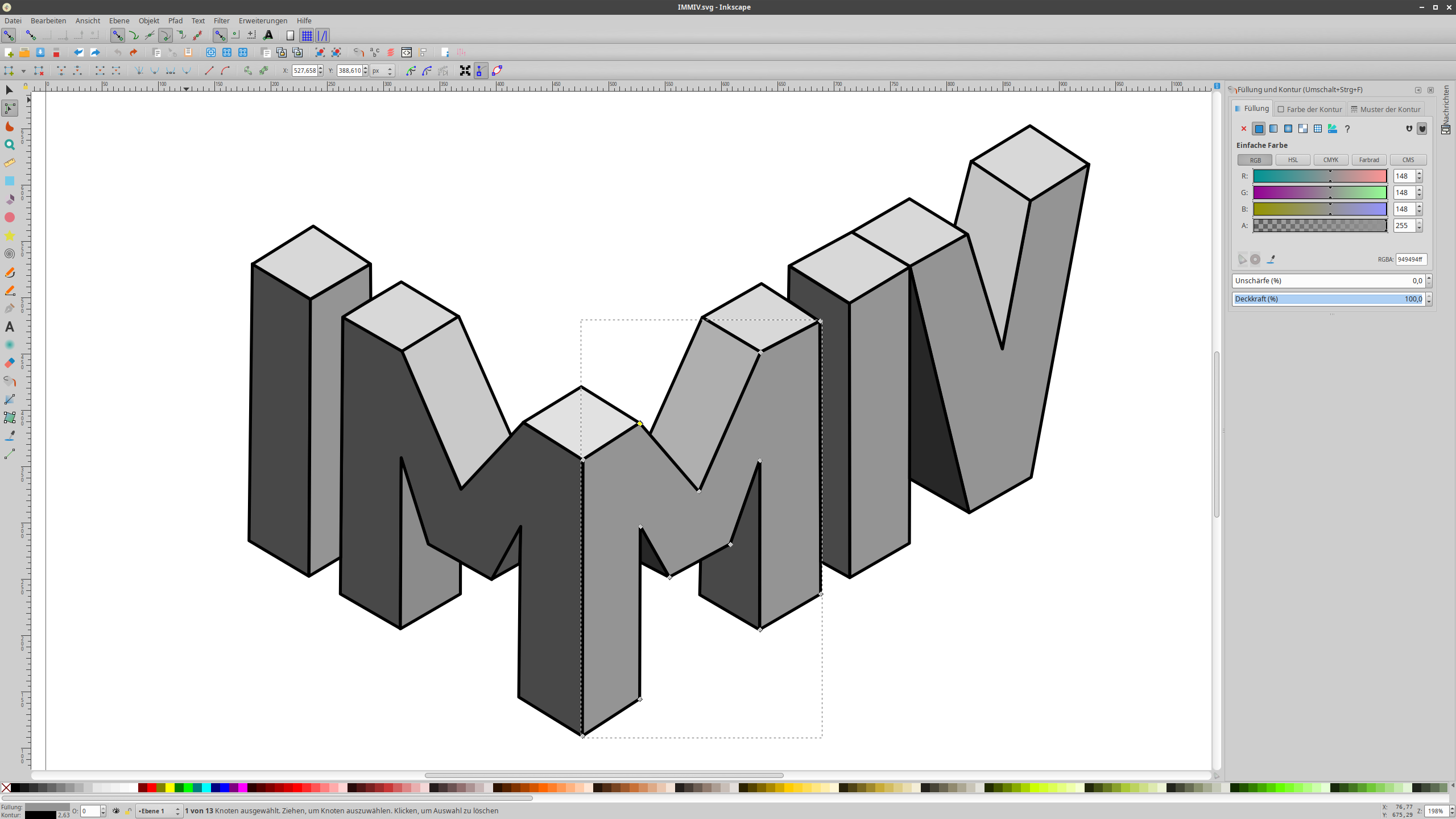1456x819 pixels.
Task: Select the Text tool
Action: coord(9,327)
